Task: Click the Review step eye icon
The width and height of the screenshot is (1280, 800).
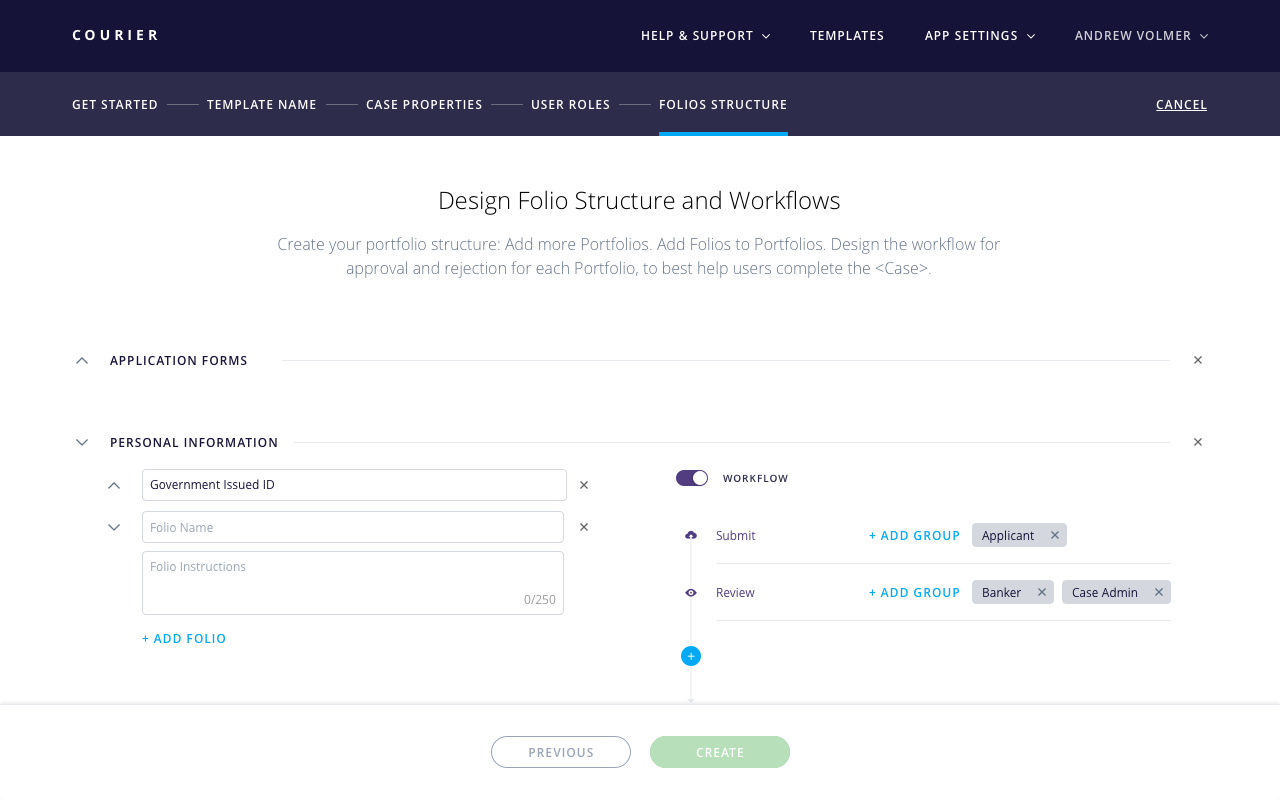Action: [x=690, y=593]
